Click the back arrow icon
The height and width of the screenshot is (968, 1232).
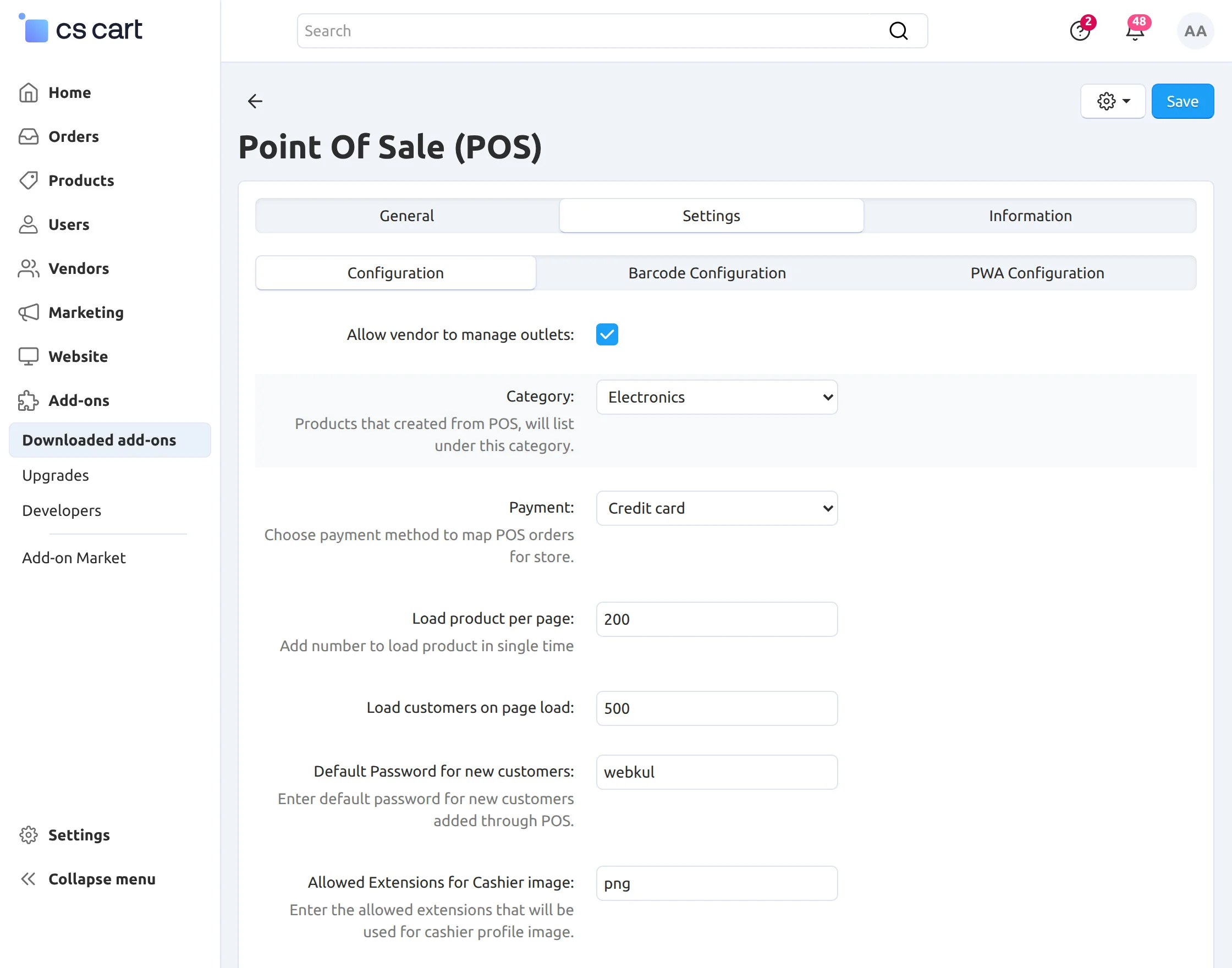point(255,101)
